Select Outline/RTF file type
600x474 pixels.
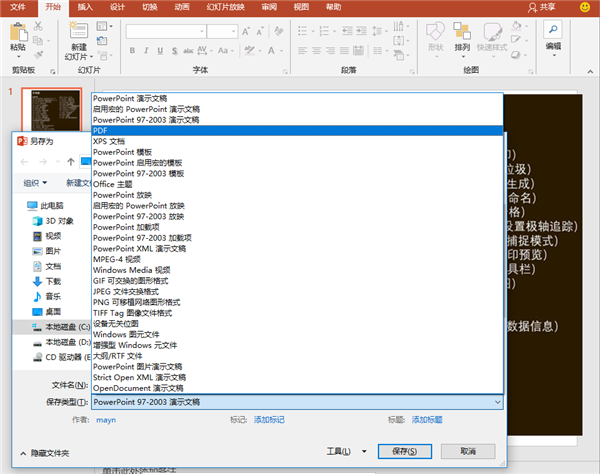tap(297, 356)
